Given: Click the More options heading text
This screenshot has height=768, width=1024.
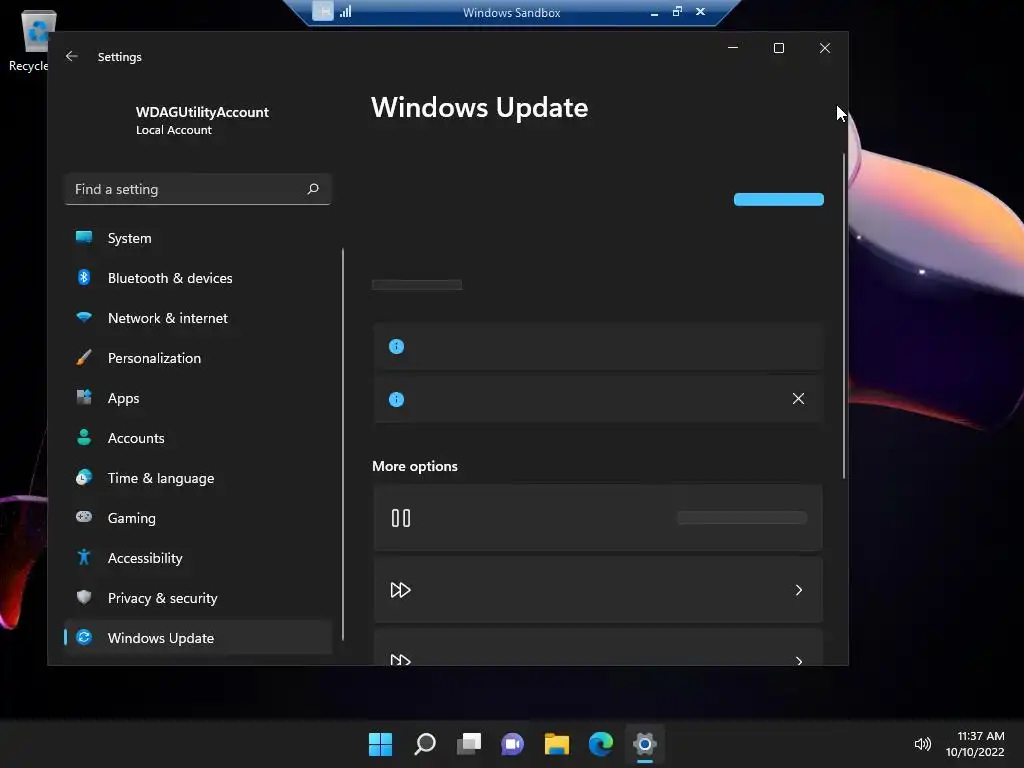Looking at the screenshot, I should pyautogui.click(x=415, y=466).
